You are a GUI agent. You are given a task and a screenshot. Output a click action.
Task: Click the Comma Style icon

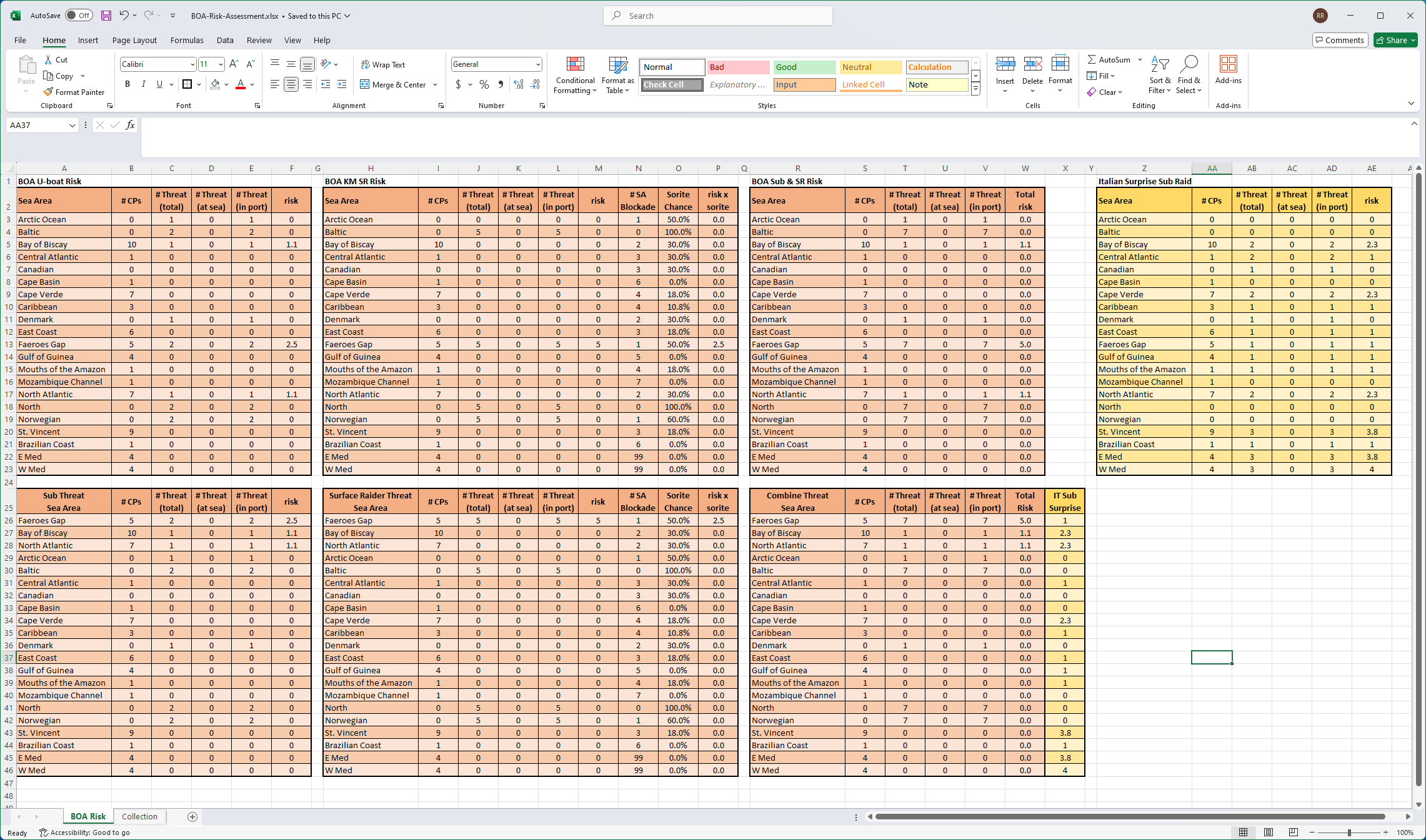[501, 84]
